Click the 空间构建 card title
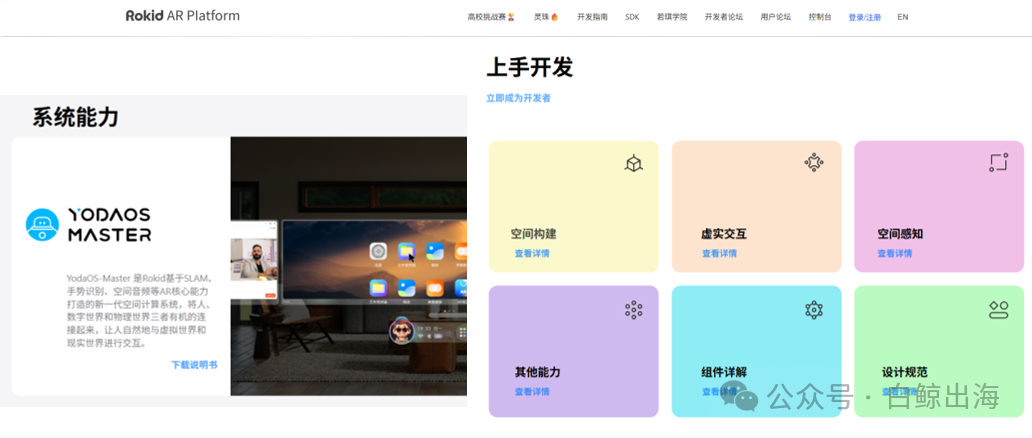This screenshot has height=438, width=1032. click(x=534, y=234)
